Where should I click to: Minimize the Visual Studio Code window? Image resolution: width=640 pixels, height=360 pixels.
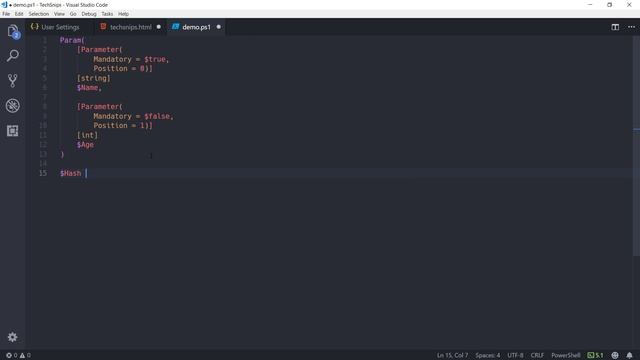click(x=590, y=5)
